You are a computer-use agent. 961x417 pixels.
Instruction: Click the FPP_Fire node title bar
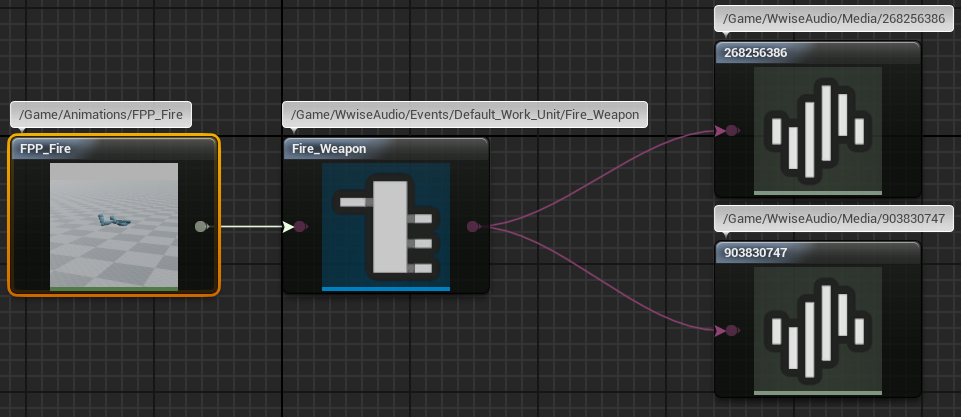point(113,149)
